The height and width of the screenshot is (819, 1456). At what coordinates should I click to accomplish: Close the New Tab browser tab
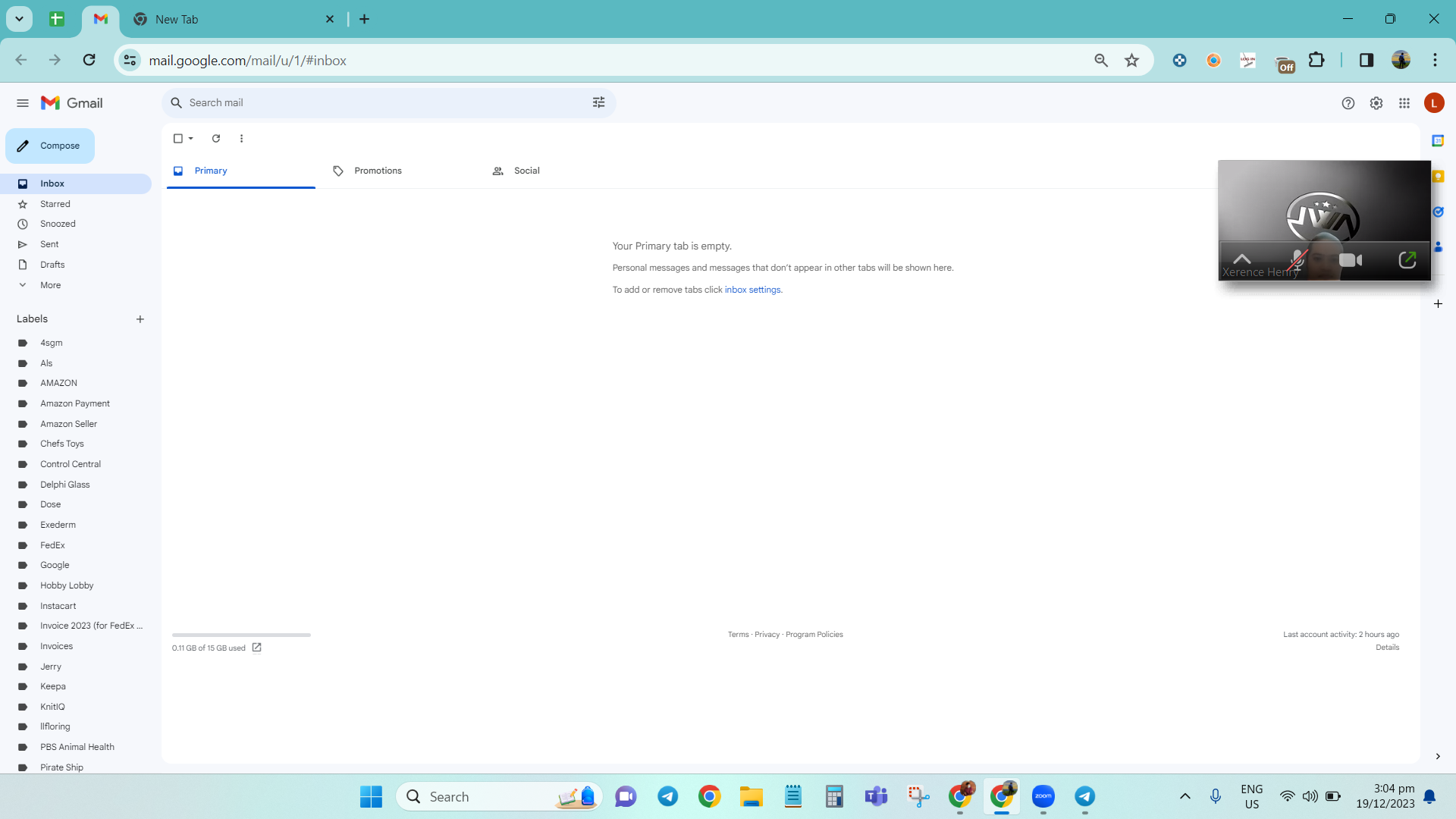(x=330, y=20)
